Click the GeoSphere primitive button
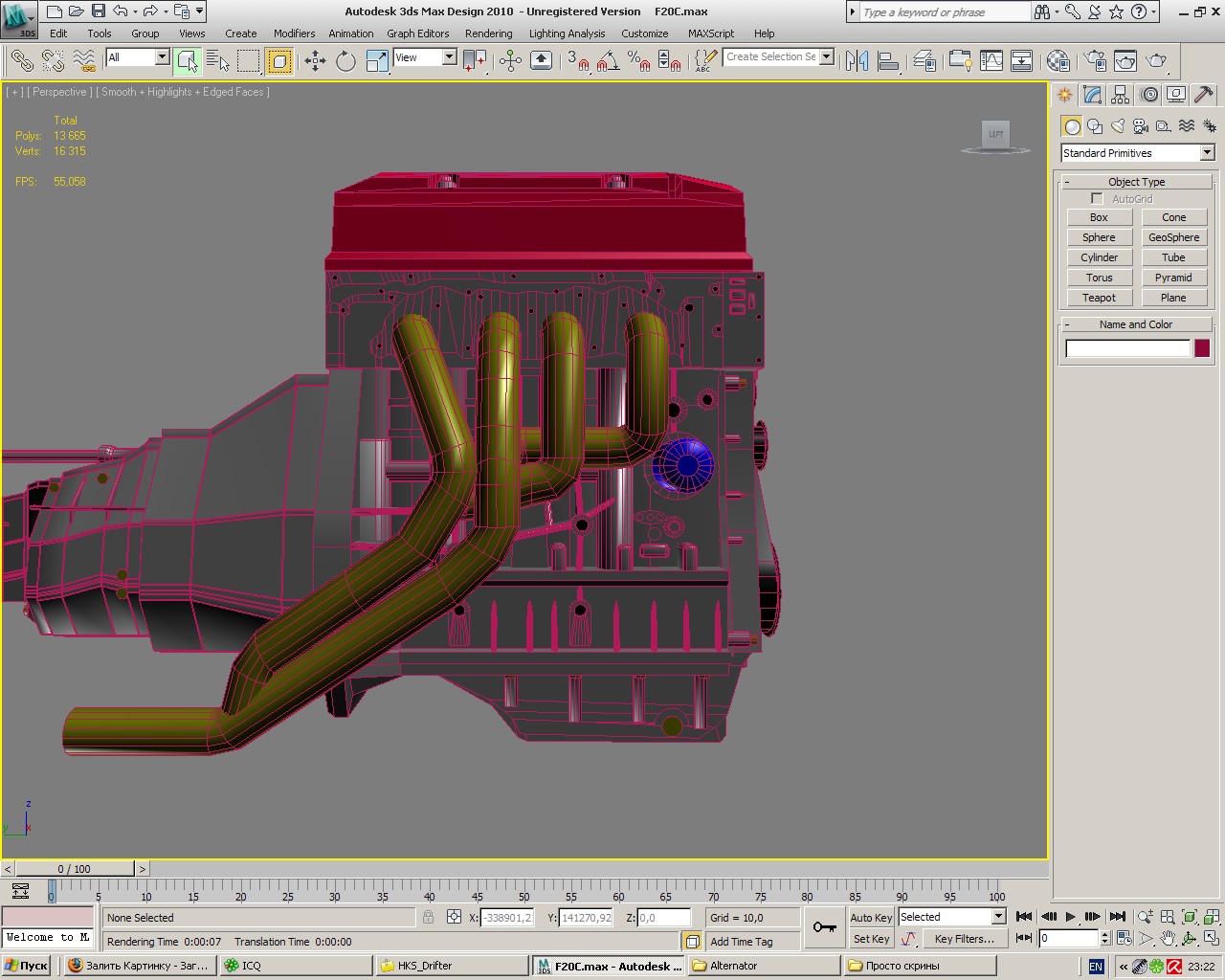The height and width of the screenshot is (980, 1225). [1173, 237]
